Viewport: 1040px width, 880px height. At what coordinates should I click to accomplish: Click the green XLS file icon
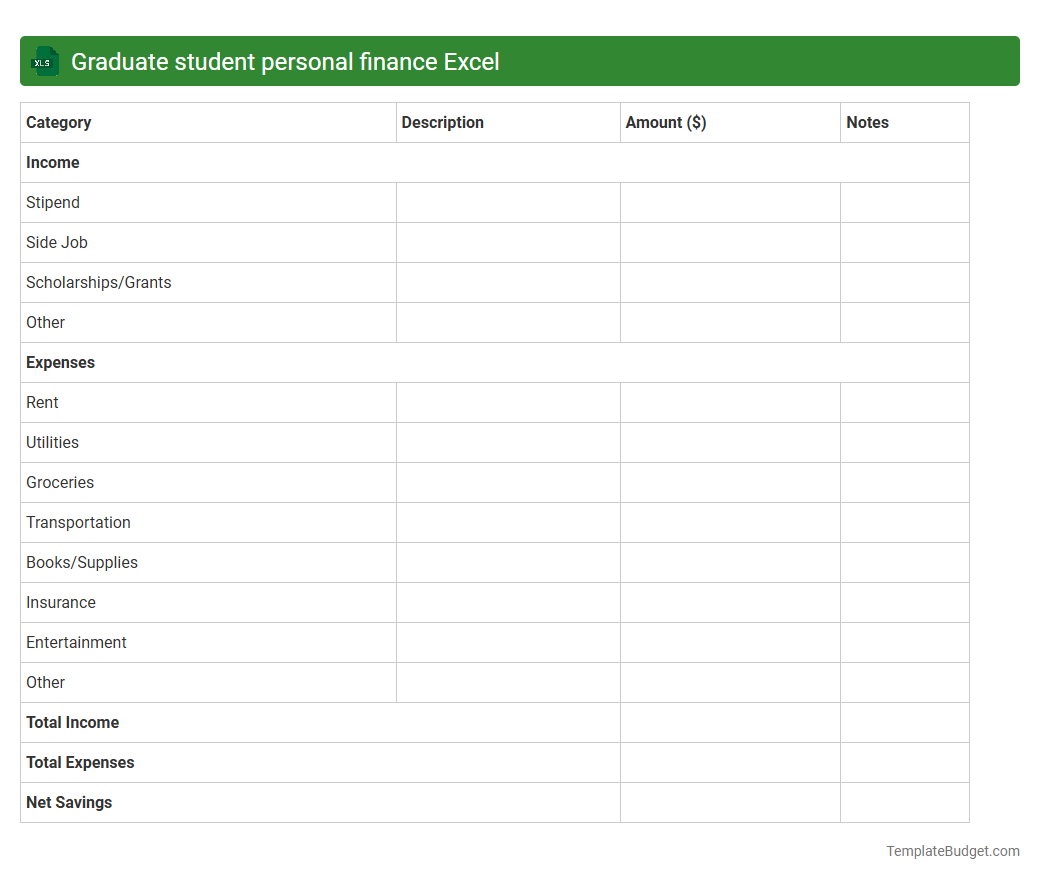point(44,61)
